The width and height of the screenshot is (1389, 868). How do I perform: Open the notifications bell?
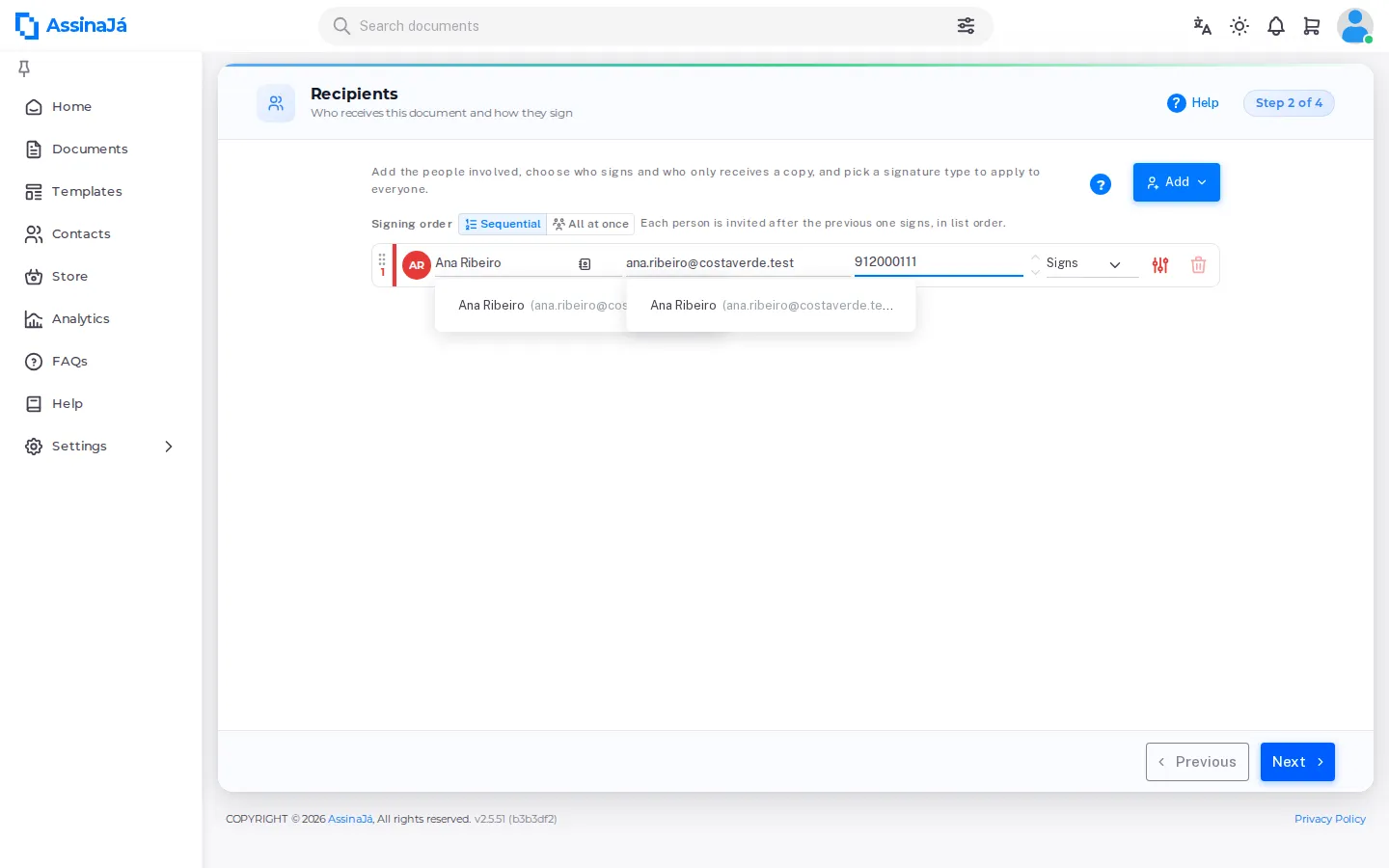pyautogui.click(x=1276, y=26)
